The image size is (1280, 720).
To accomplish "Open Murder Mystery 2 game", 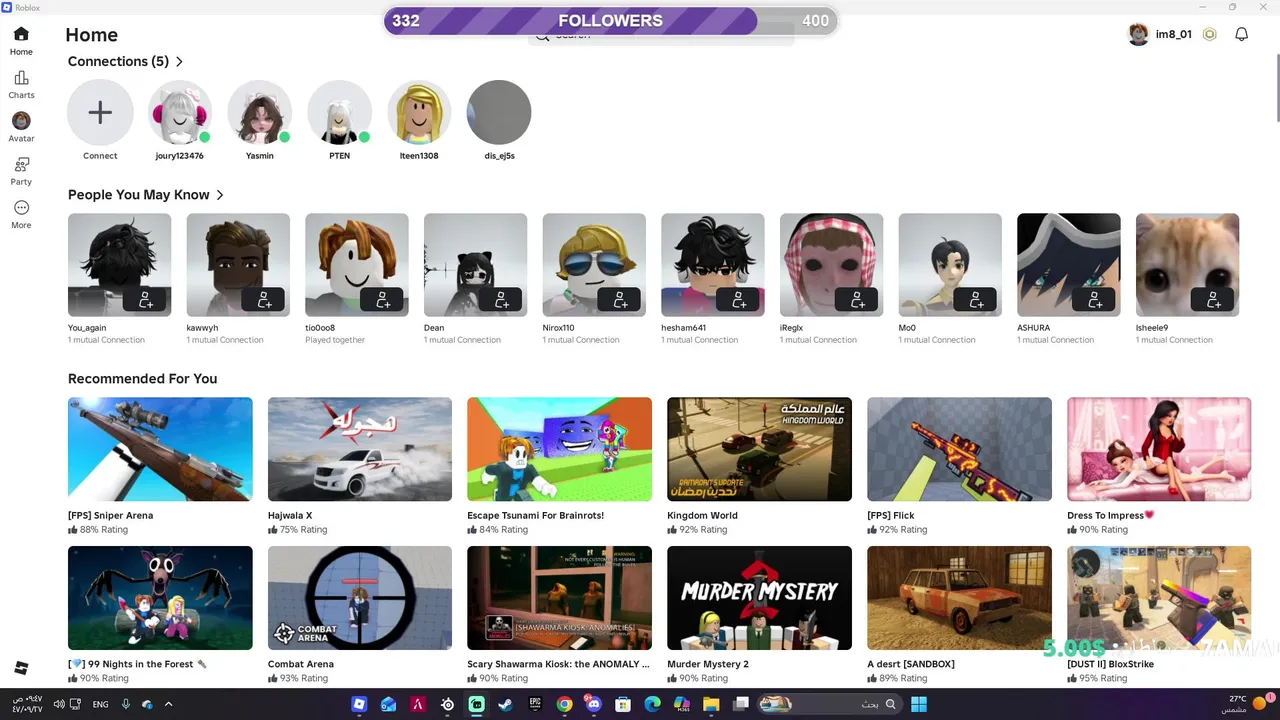I will click(x=759, y=614).
